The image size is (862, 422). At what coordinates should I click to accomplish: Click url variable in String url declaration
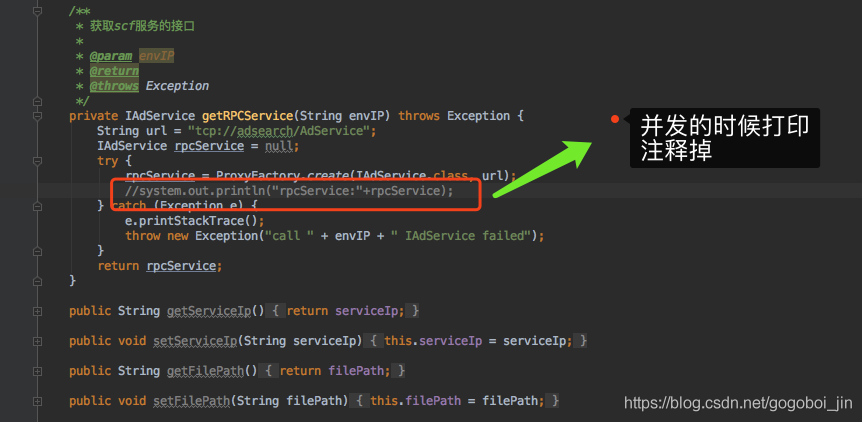coord(157,131)
